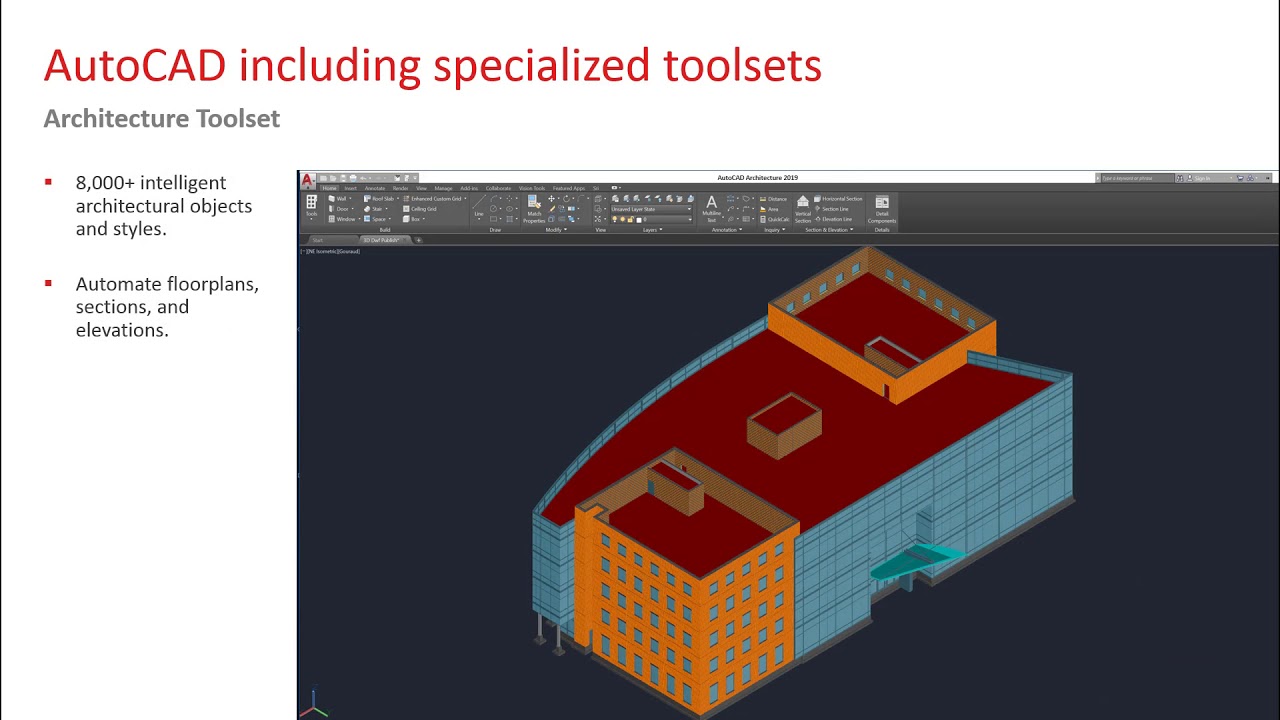Toggle the layer lightbulb on/off icon
This screenshot has height=720, width=1280.
click(x=615, y=219)
